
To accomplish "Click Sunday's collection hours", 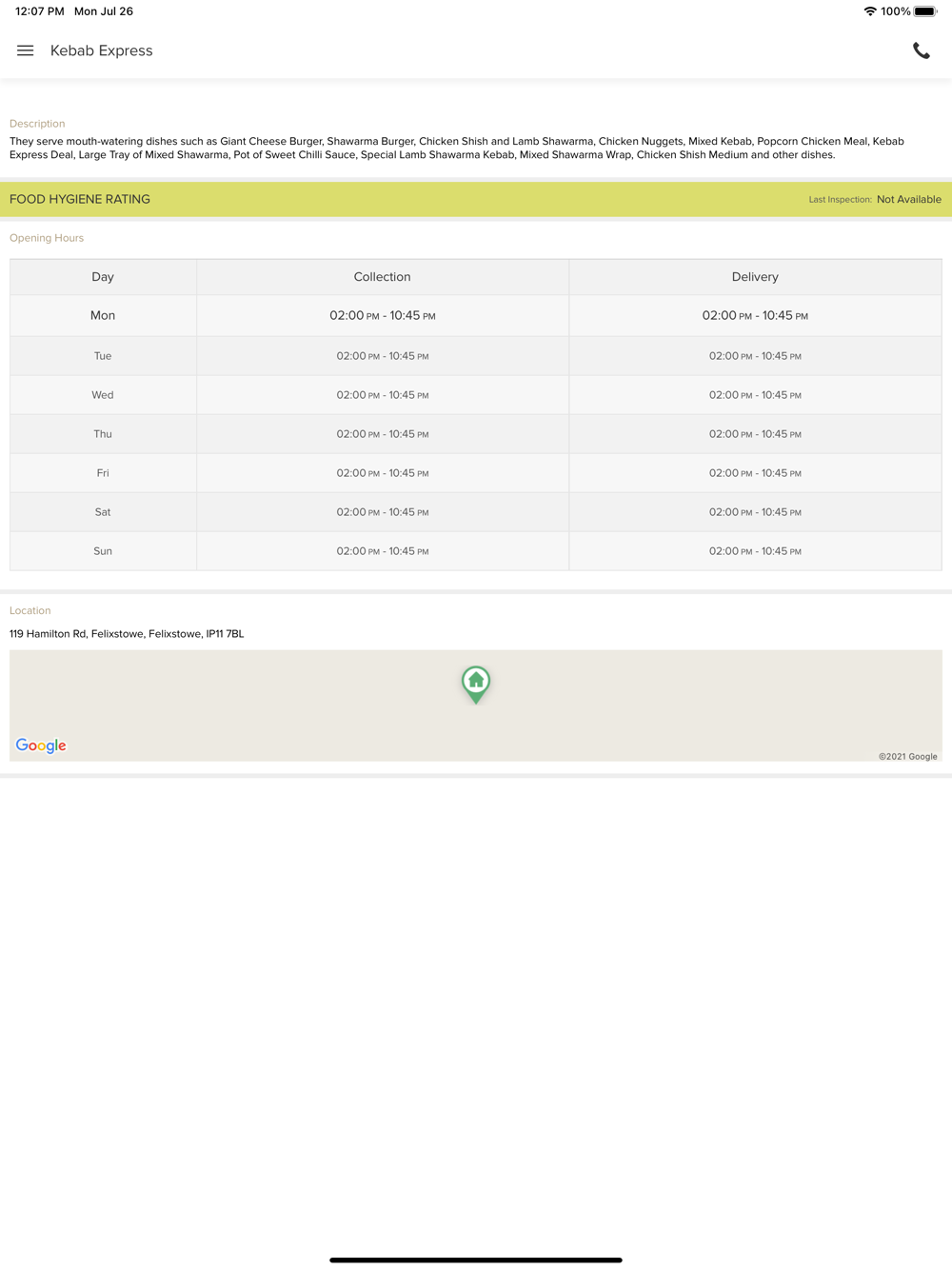I will click(x=383, y=551).
